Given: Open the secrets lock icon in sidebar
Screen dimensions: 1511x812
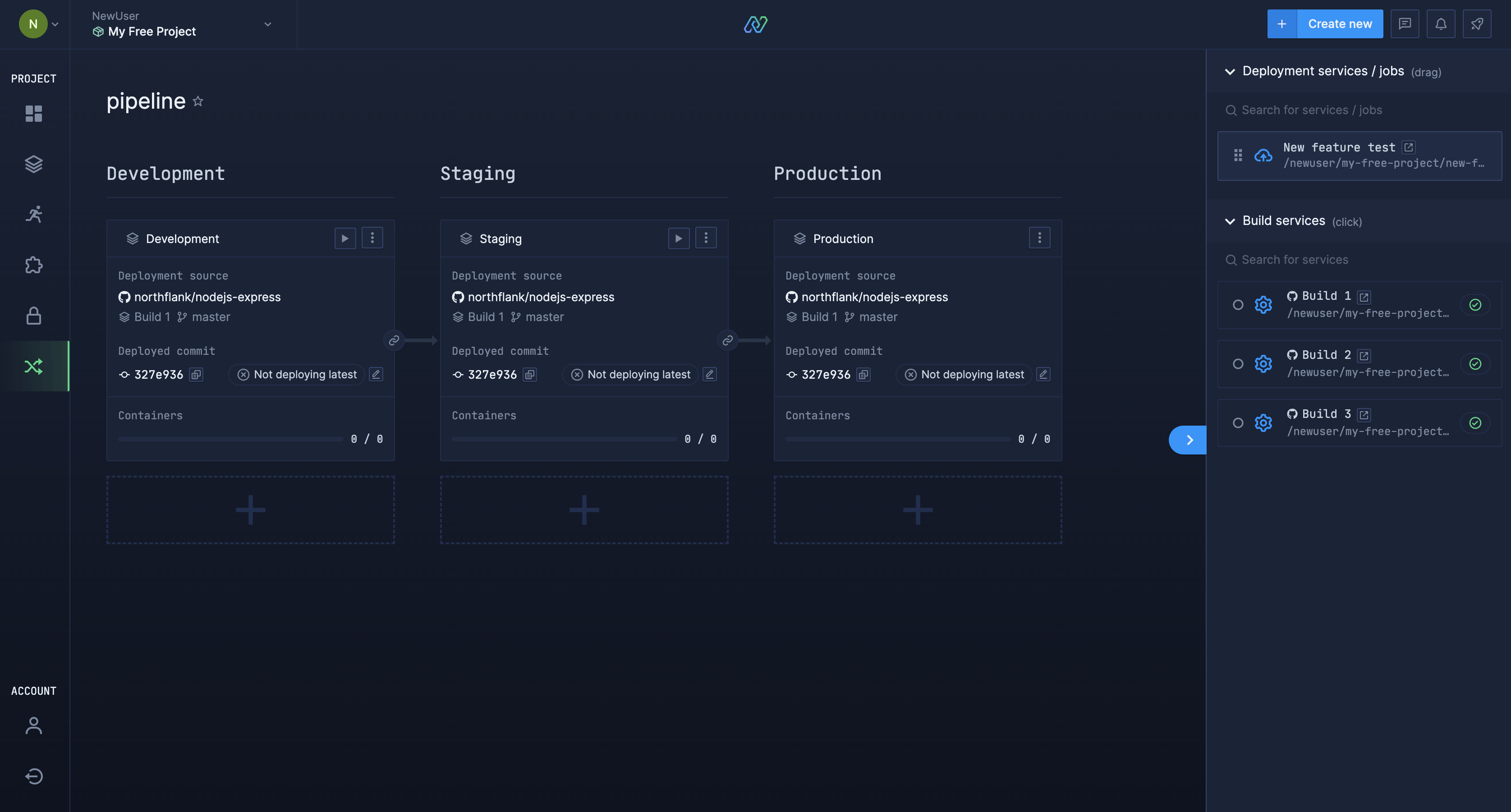Looking at the screenshot, I should 34,316.
